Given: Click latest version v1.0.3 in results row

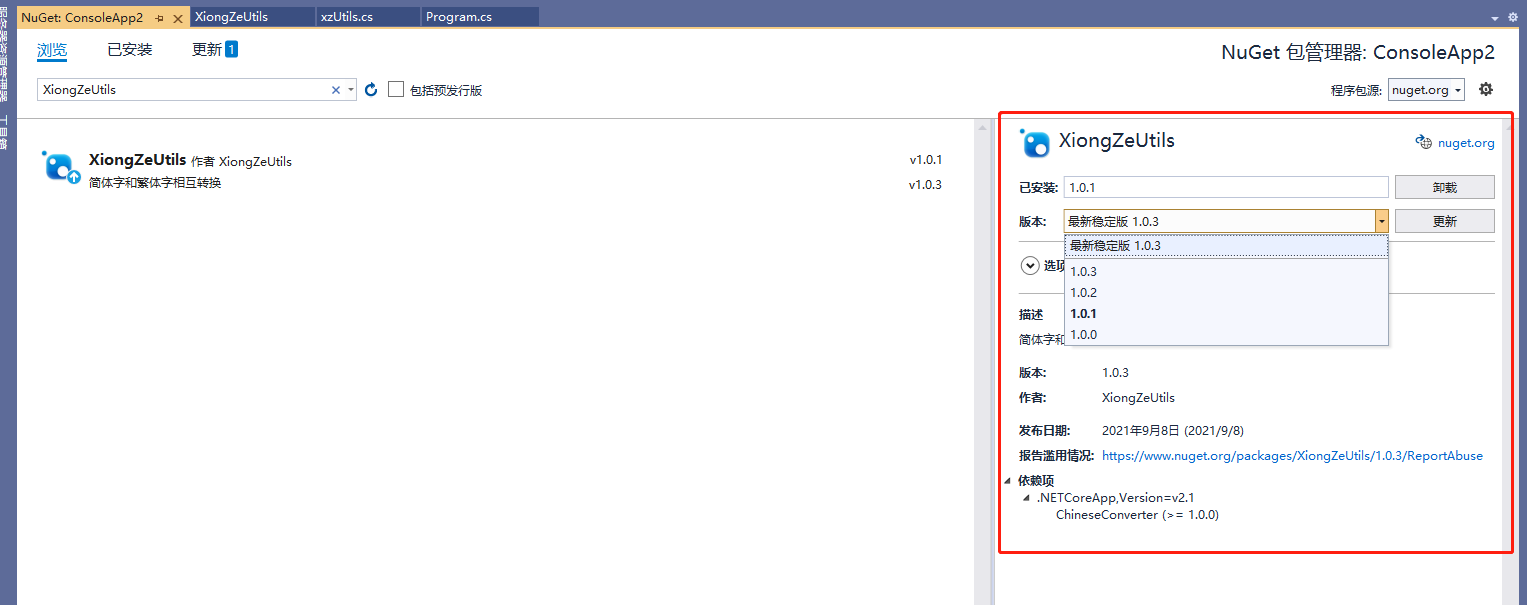Looking at the screenshot, I should point(926,185).
